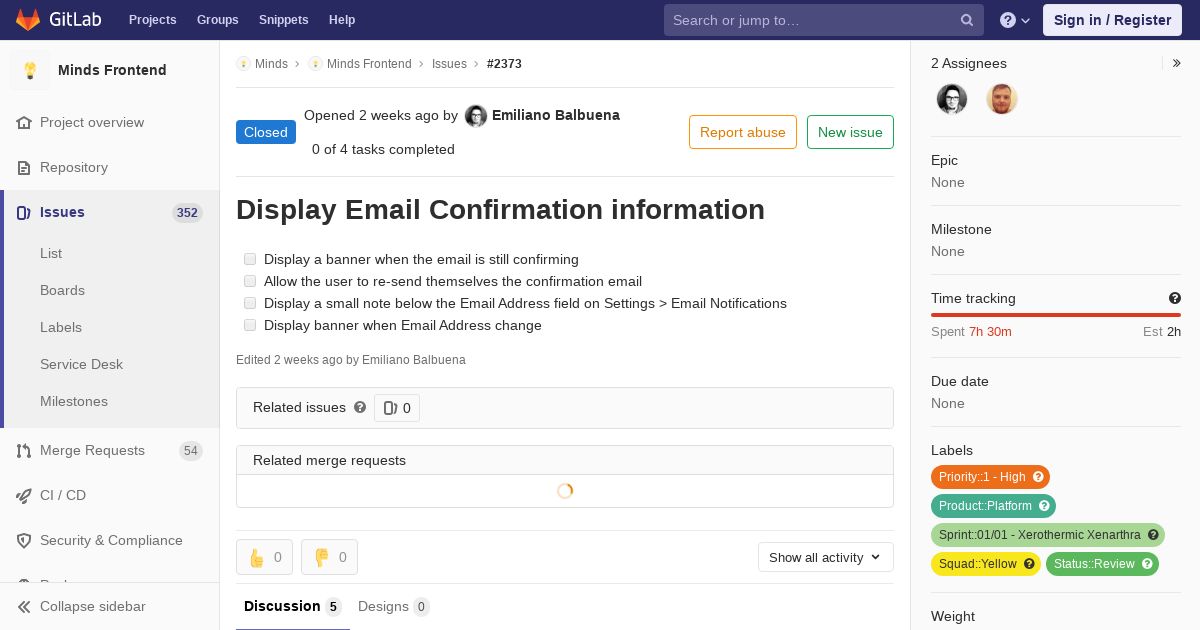Collapse the right sidebar with double chevron
This screenshot has height=630, width=1200.
[x=1176, y=63]
